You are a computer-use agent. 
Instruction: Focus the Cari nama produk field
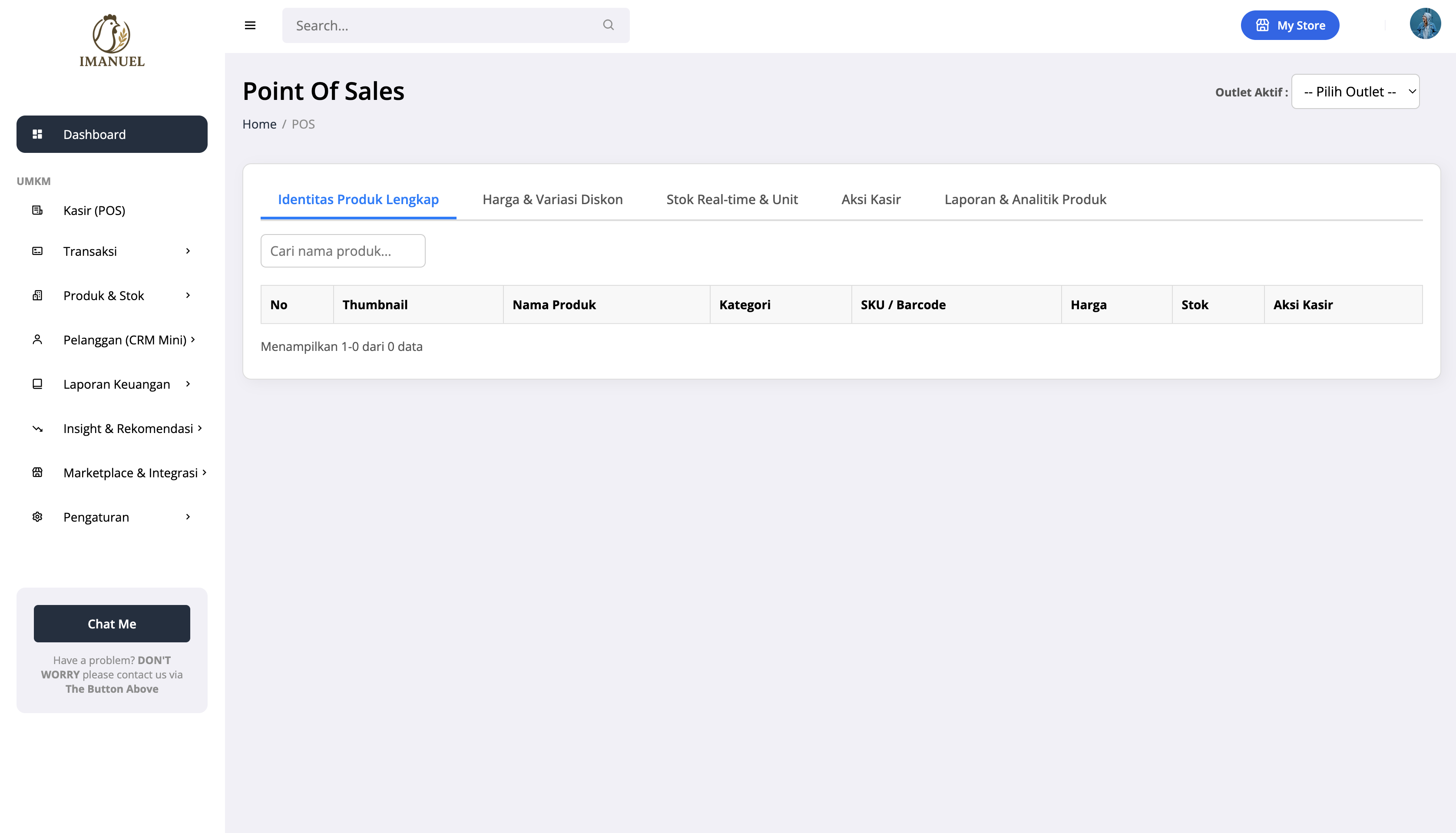[343, 251]
